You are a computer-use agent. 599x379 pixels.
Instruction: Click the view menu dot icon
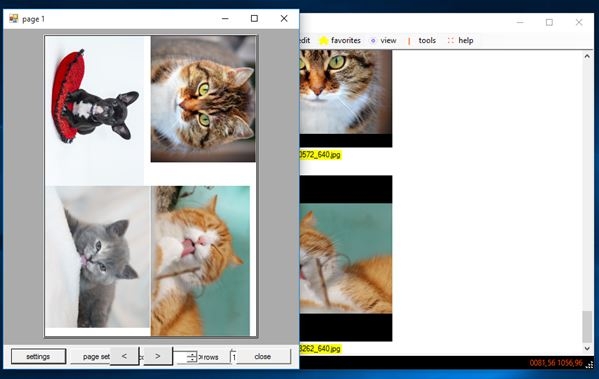[373, 40]
